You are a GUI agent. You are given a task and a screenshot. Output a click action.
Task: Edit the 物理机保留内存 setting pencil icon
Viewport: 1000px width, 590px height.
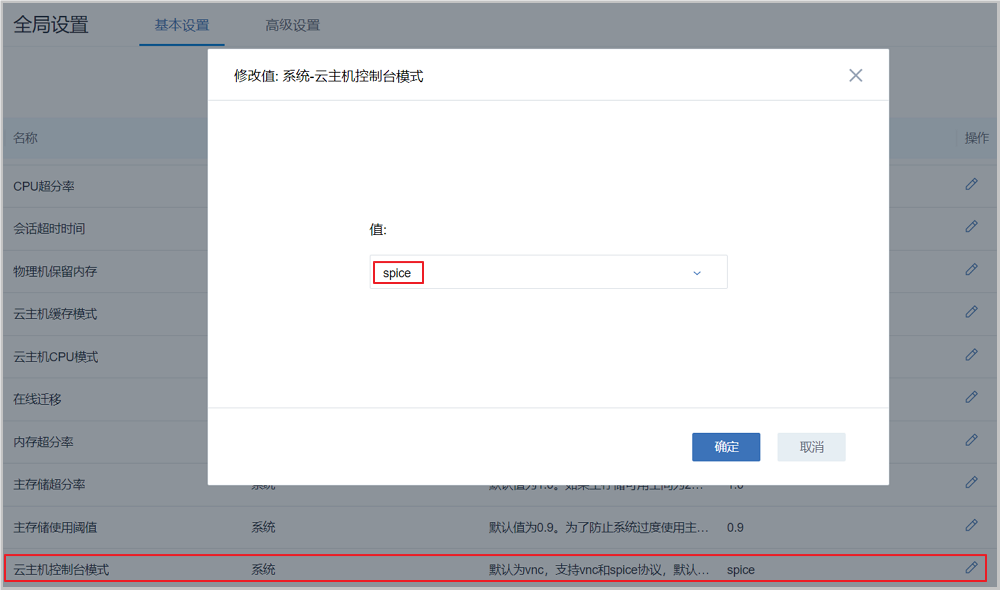tap(971, 269)
